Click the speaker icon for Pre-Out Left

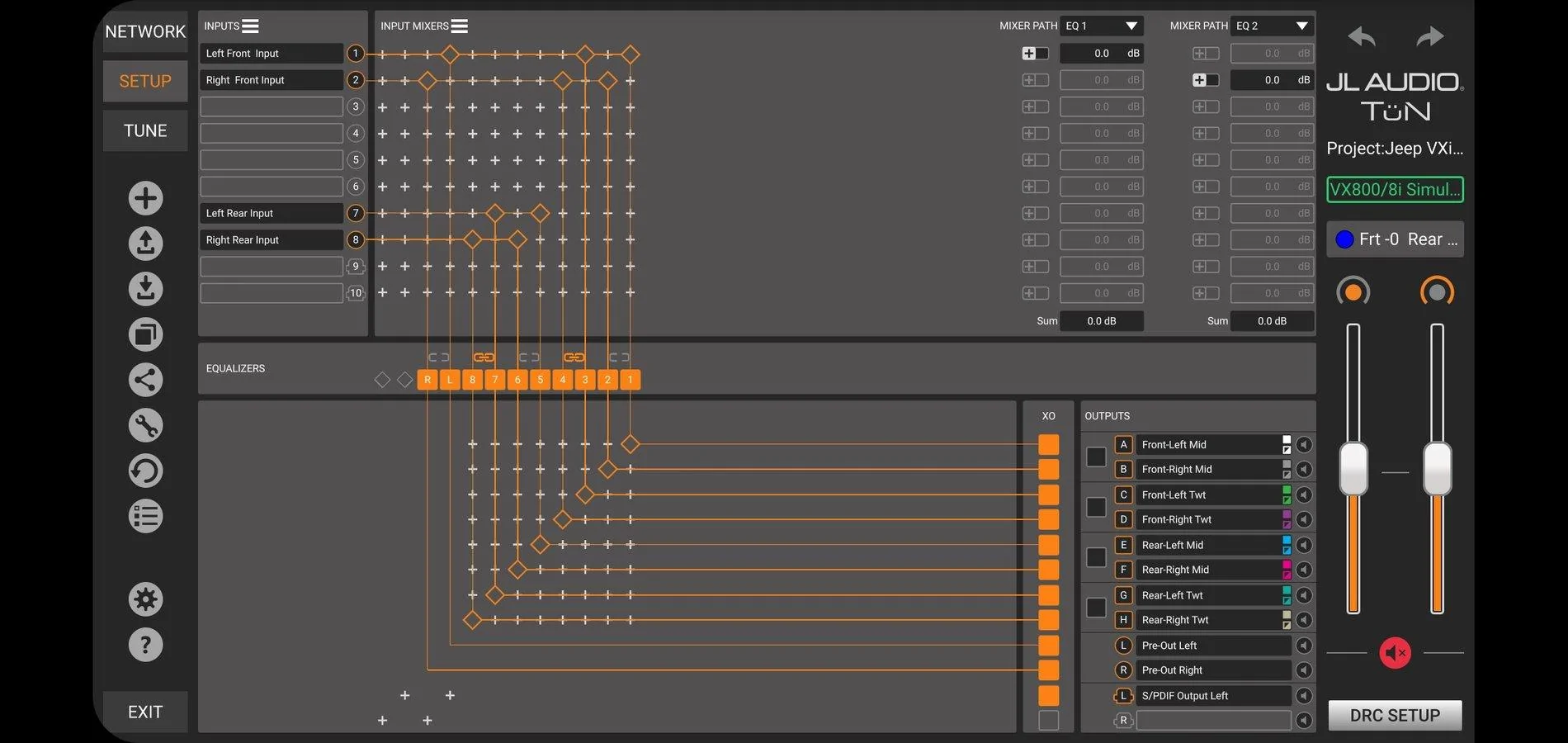click(x=1304, y=646)
